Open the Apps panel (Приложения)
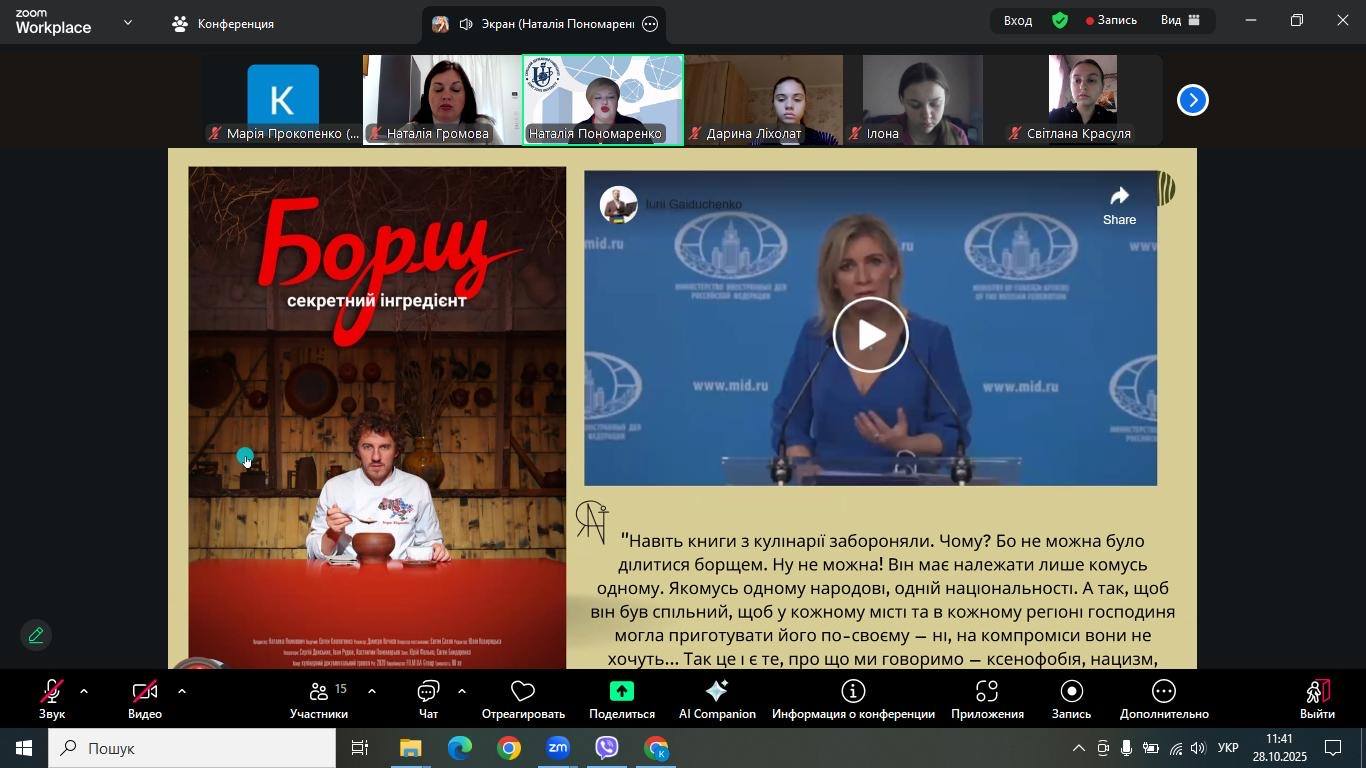This screenshot has height=768, width=1366. pos(986,699)
